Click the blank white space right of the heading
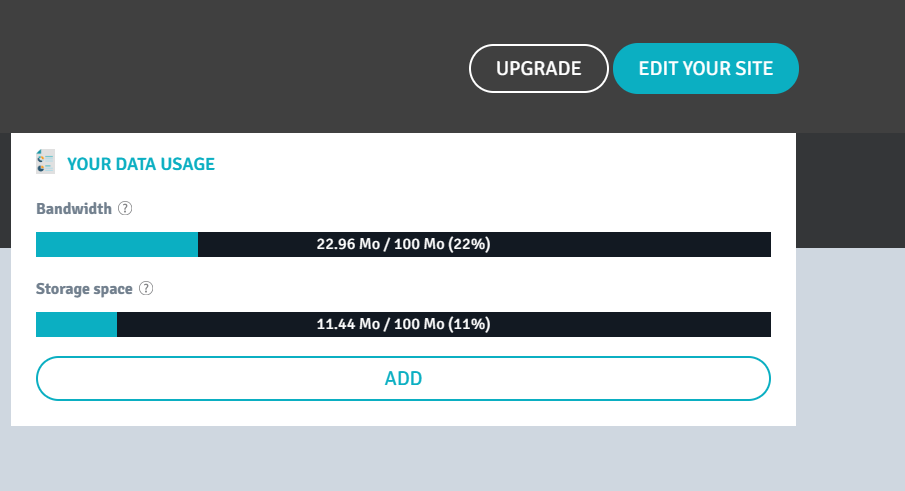The height and width of the screenshot is (491, 905). coord(491,164)
